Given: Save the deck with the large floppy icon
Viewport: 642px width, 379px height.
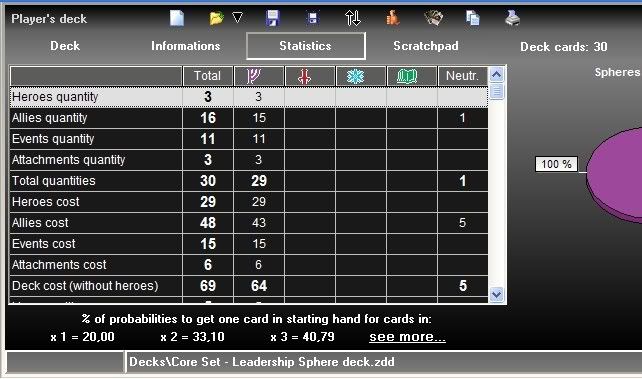Looking at the screenshot, I should 272,18.
